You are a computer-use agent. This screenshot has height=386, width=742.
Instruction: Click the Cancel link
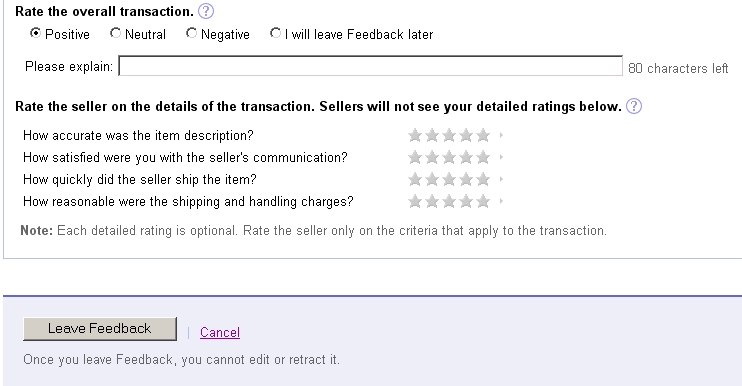pos(220,332)
